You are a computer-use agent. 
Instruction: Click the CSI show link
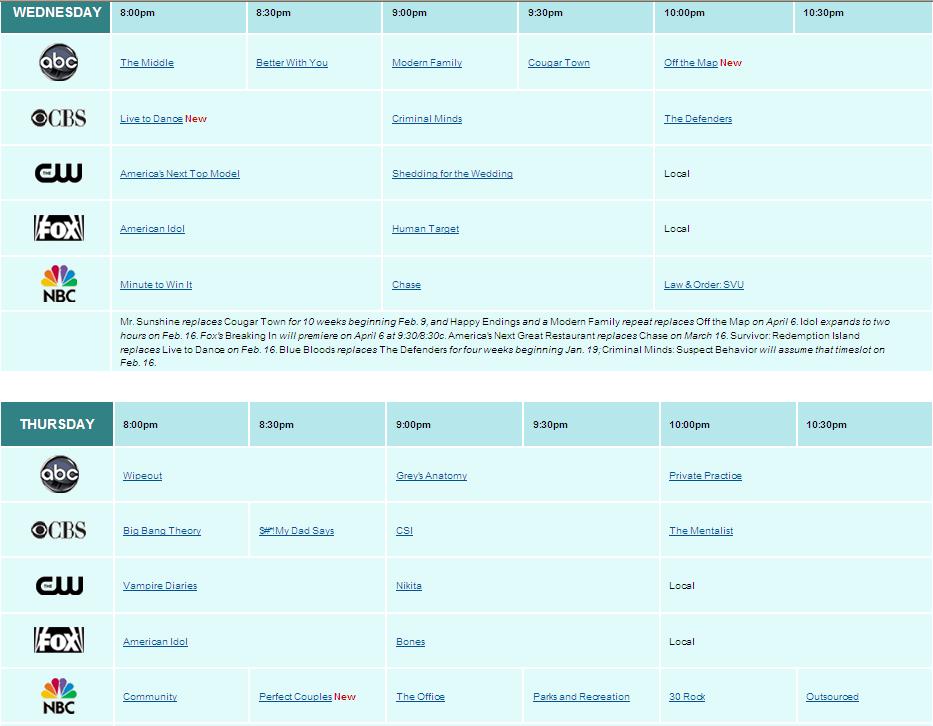pyautogui.click(x=405, y=530)
